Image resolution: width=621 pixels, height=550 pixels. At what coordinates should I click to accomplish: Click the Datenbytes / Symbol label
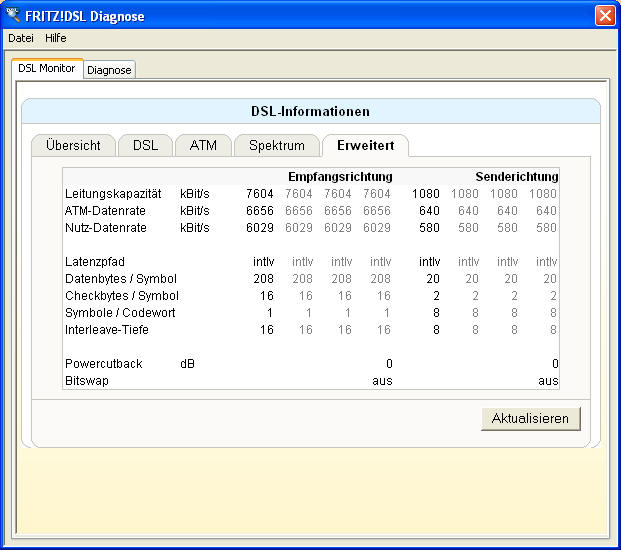[x=121, y=279]
